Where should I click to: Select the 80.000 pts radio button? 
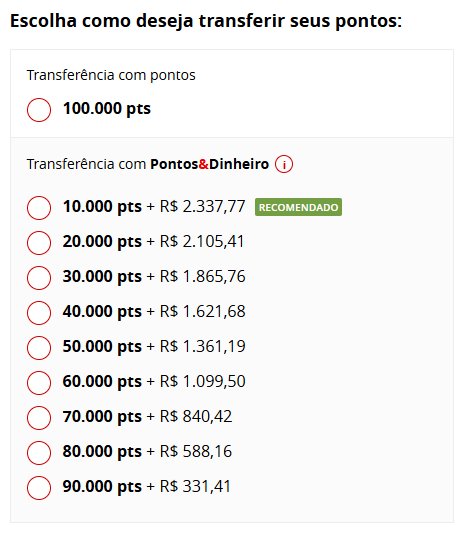(x=39, y=453)
